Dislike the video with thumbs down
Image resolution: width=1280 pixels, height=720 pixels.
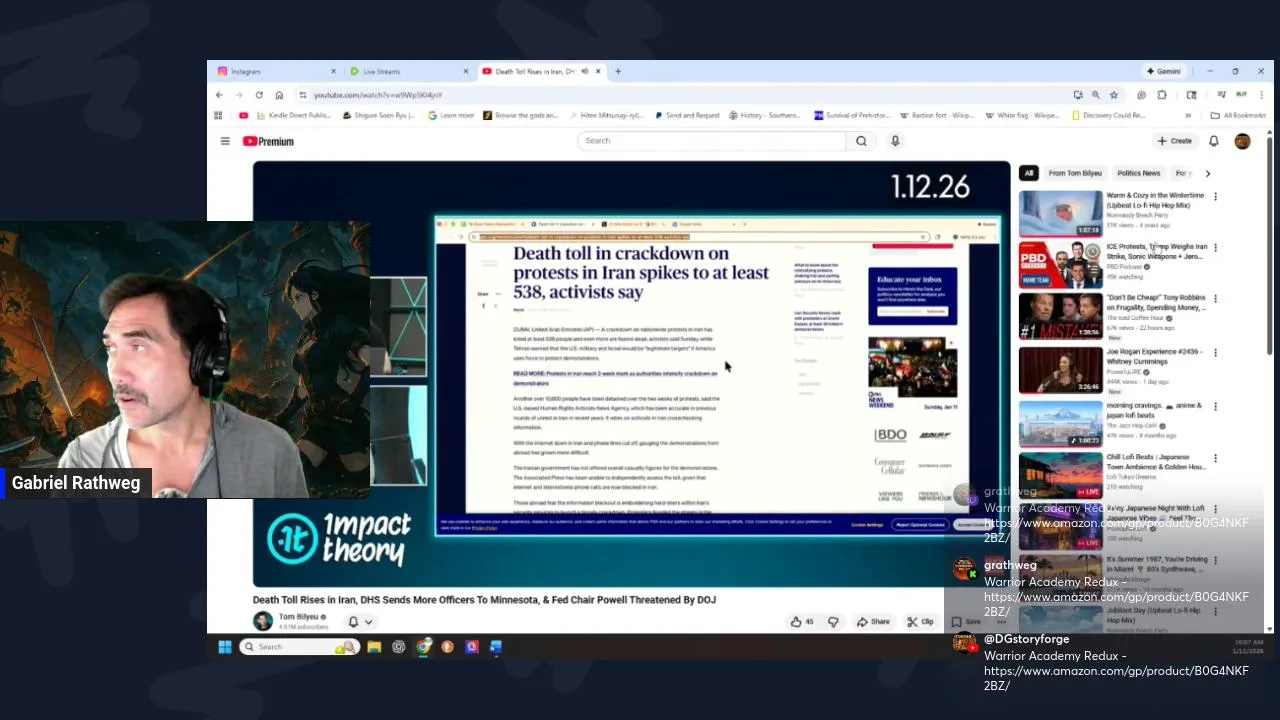click(x=833, y=622)
